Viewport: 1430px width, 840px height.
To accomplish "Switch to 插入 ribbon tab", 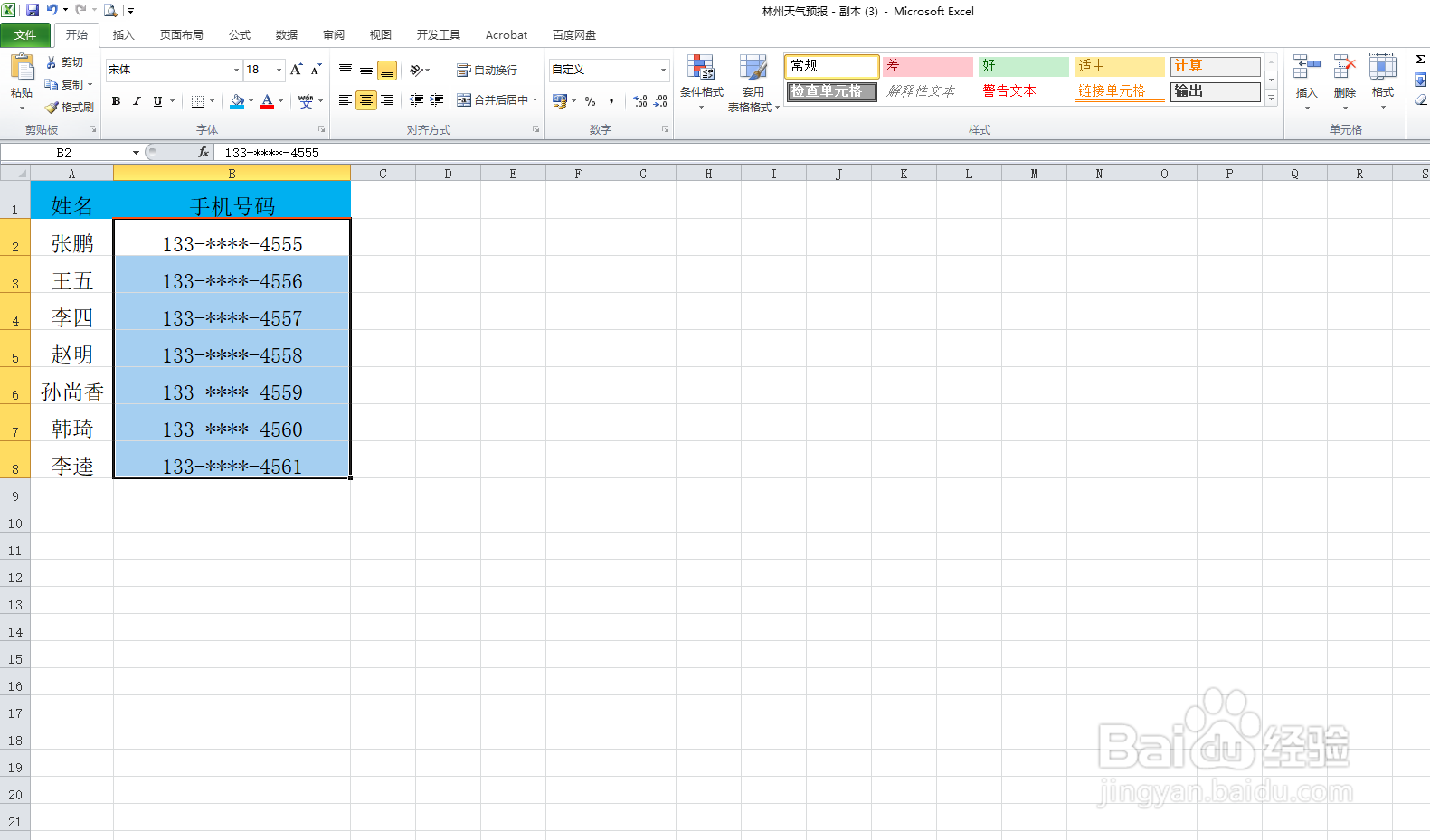I will tap(124, 35).
